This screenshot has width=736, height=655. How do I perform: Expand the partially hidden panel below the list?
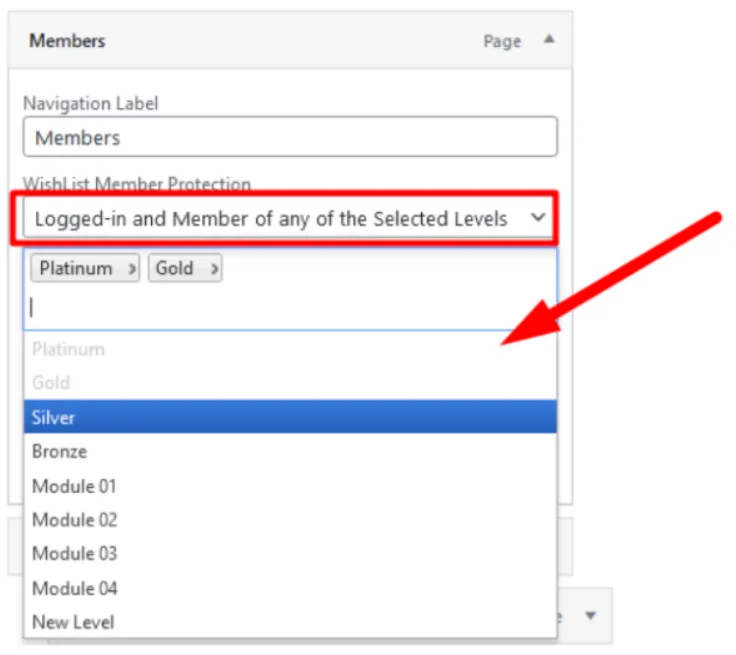589,614
